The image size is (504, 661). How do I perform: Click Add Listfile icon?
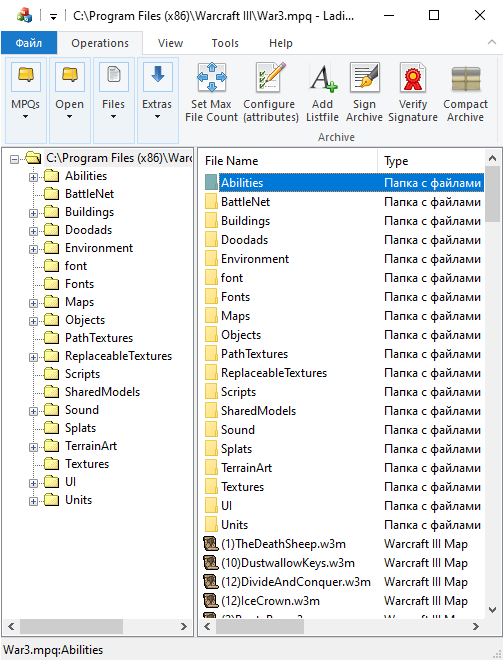click(322, 78)
